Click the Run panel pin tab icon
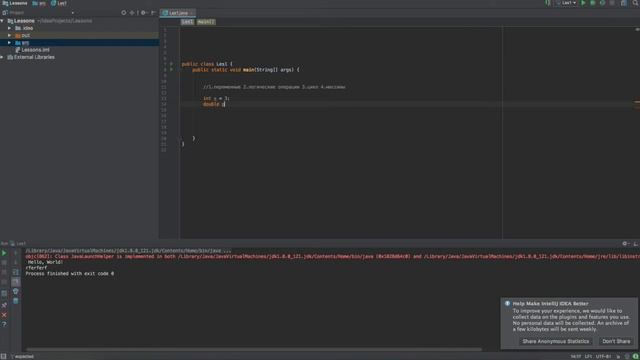 click(4, 305)
